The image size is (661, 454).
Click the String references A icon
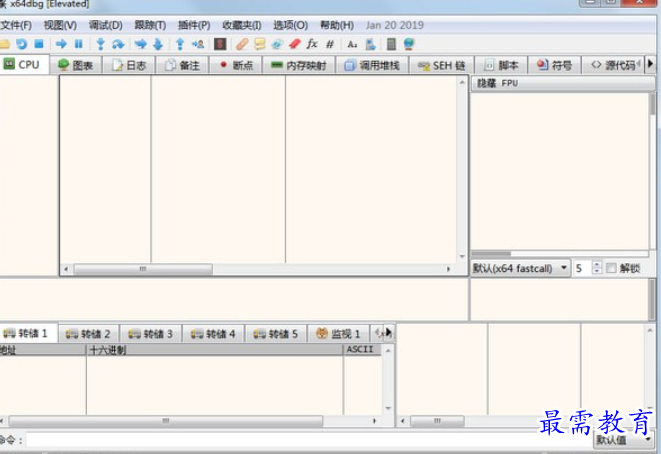[x=352, y=44]
